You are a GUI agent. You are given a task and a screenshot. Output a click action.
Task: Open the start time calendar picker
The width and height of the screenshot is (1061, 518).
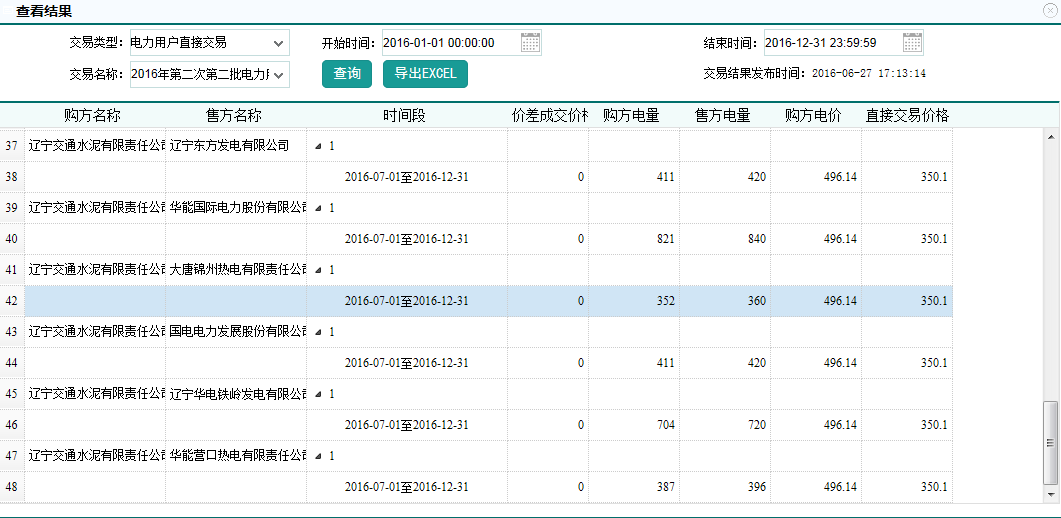click(530, 43)
